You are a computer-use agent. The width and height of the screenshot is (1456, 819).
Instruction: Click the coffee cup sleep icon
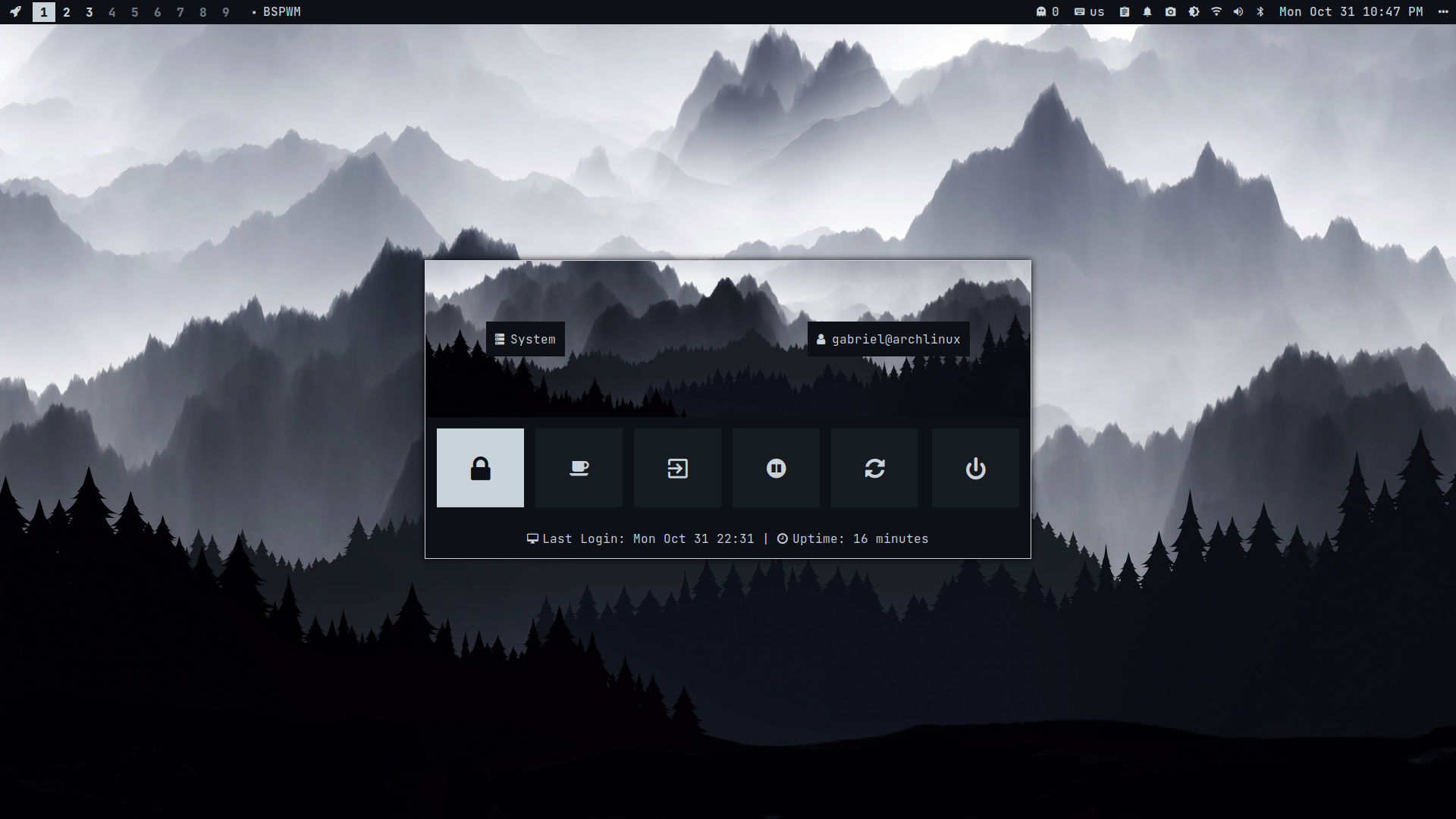579,468
